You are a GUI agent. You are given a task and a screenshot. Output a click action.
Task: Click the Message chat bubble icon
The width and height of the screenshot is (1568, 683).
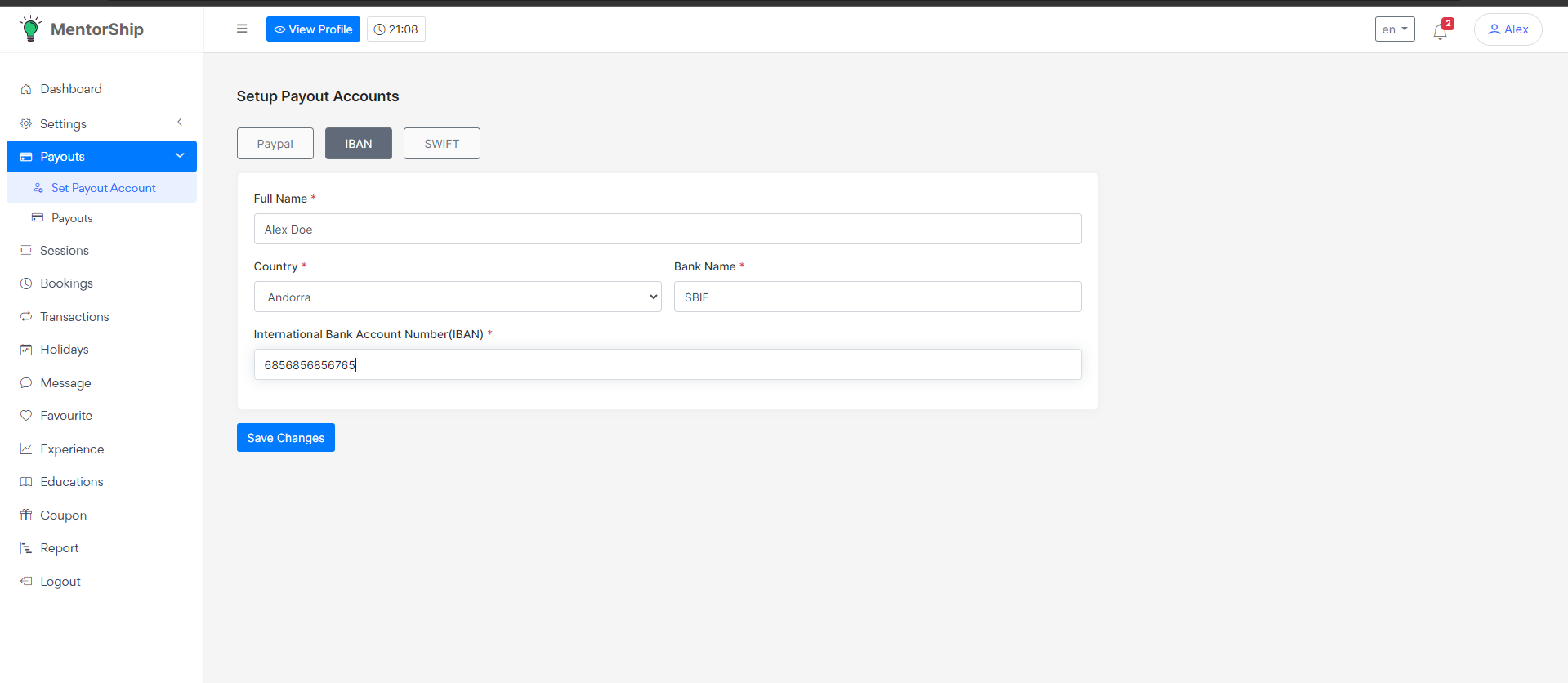[26, 383]
